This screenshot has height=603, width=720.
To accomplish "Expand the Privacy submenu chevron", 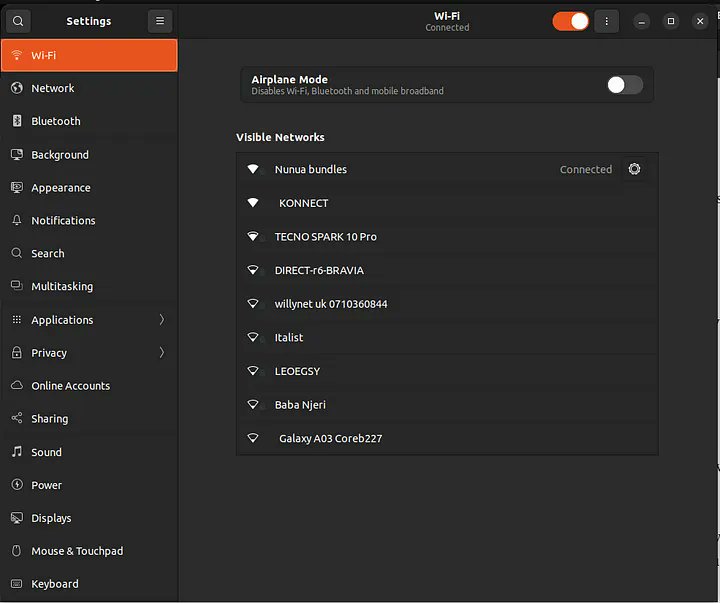I will (x=162, y=353).
